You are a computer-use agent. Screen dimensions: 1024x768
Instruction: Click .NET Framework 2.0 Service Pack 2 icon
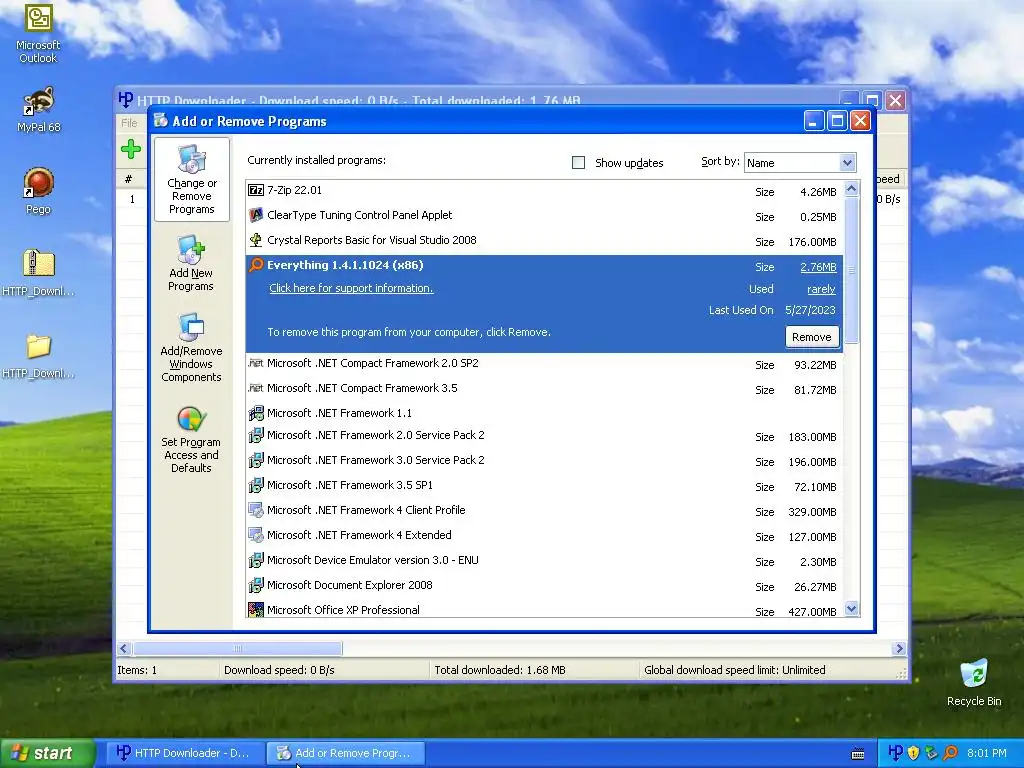click(x=256, y=435)
